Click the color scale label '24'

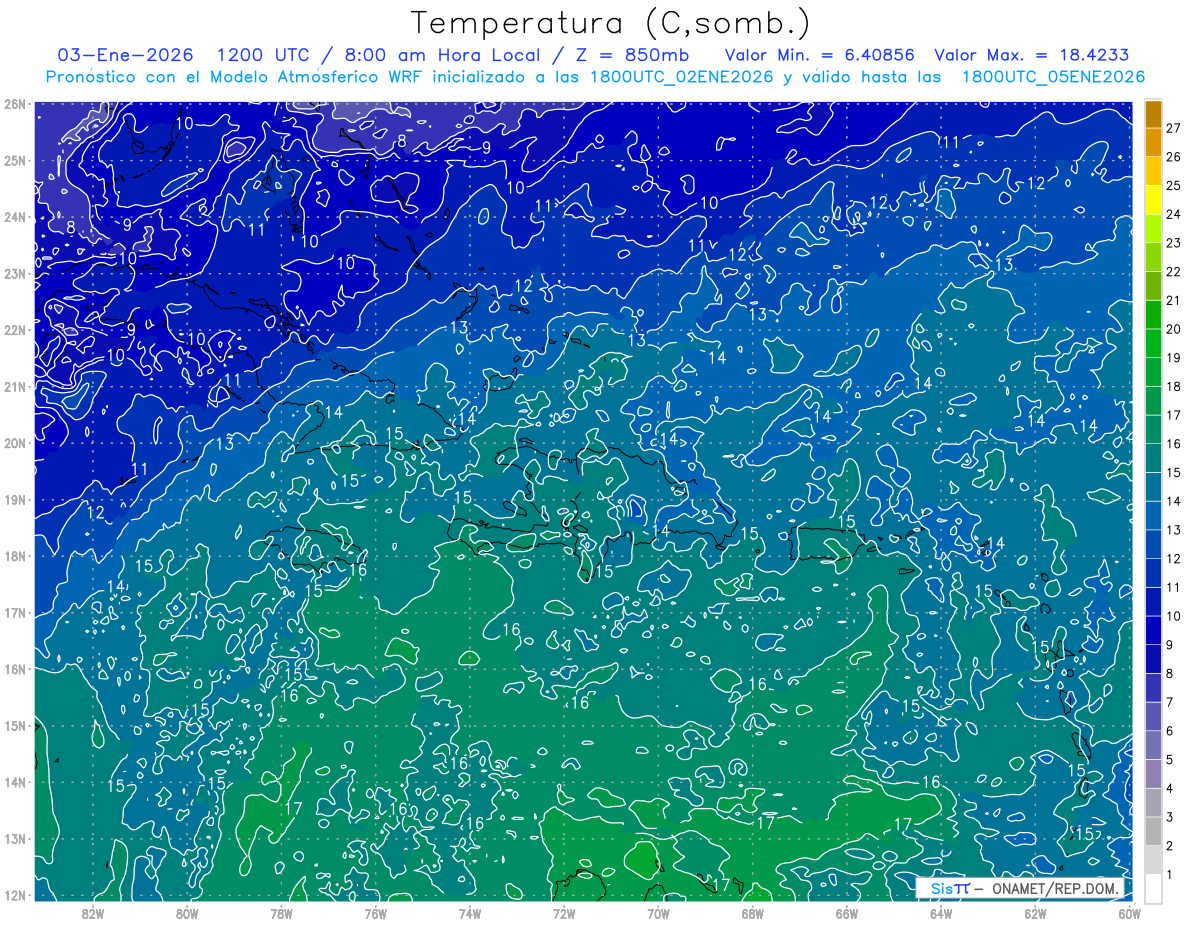[x=1174, y=214]
